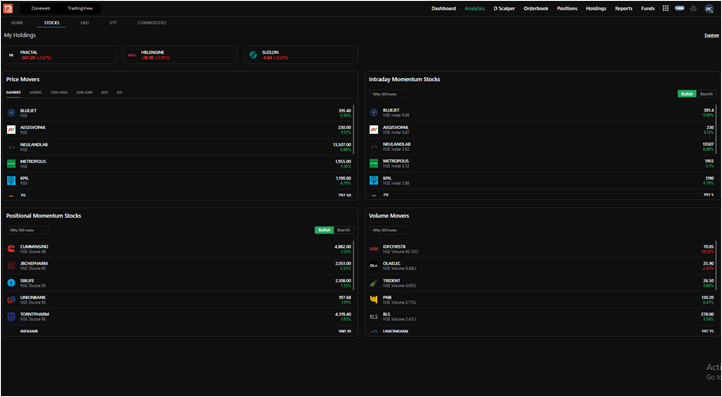
Task: Switch to the F&O tab
Action: [x=84, y=23]
